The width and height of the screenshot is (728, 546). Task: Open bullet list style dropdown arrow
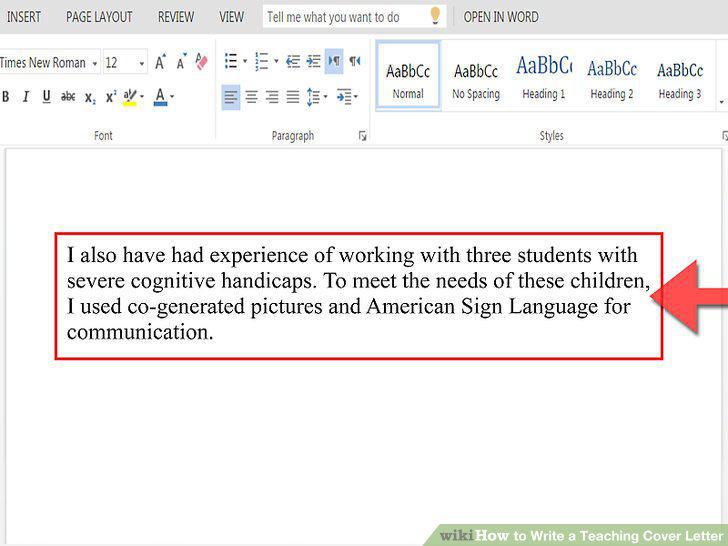245,61
